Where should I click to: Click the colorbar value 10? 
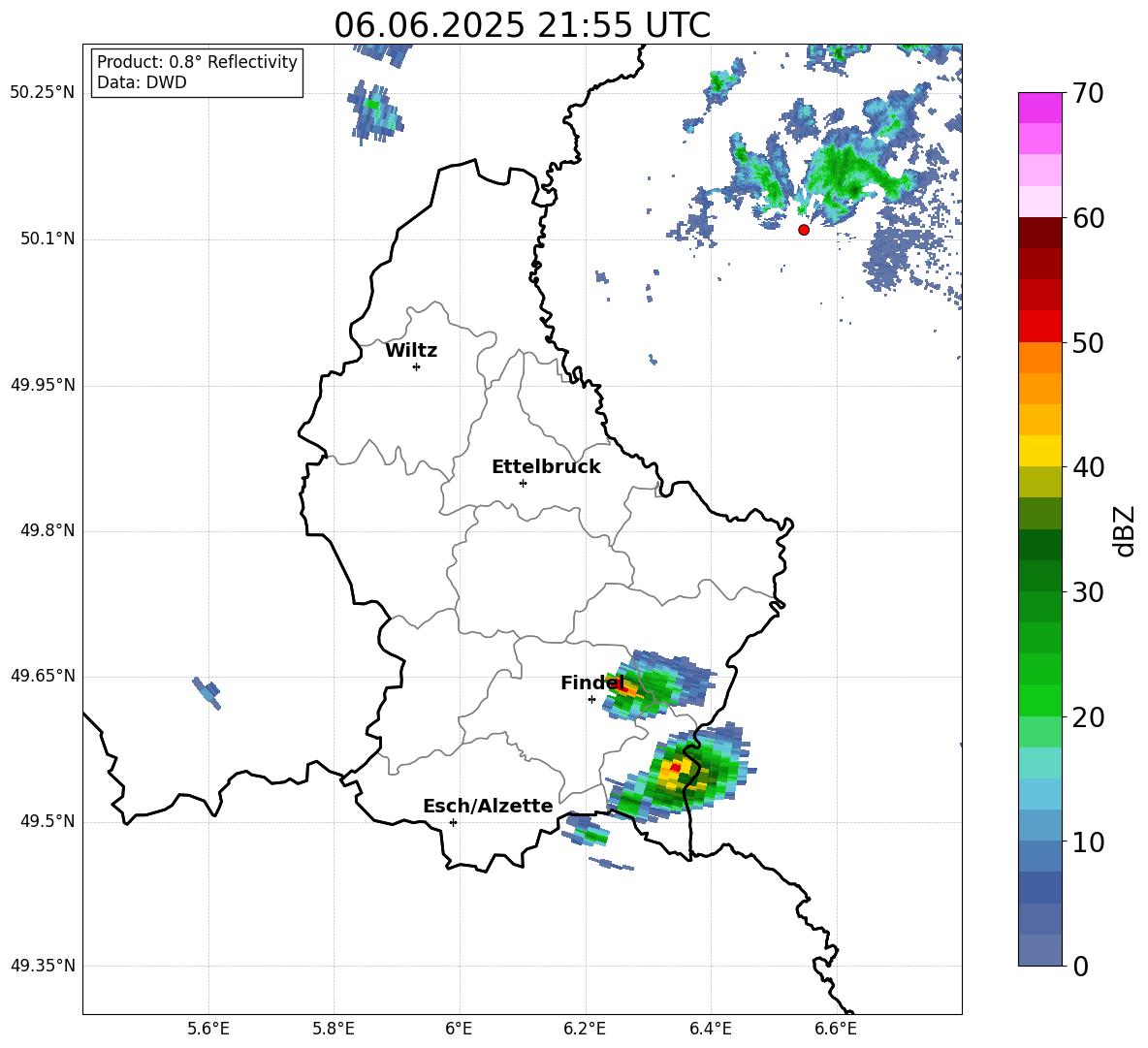coord(1088,842)
